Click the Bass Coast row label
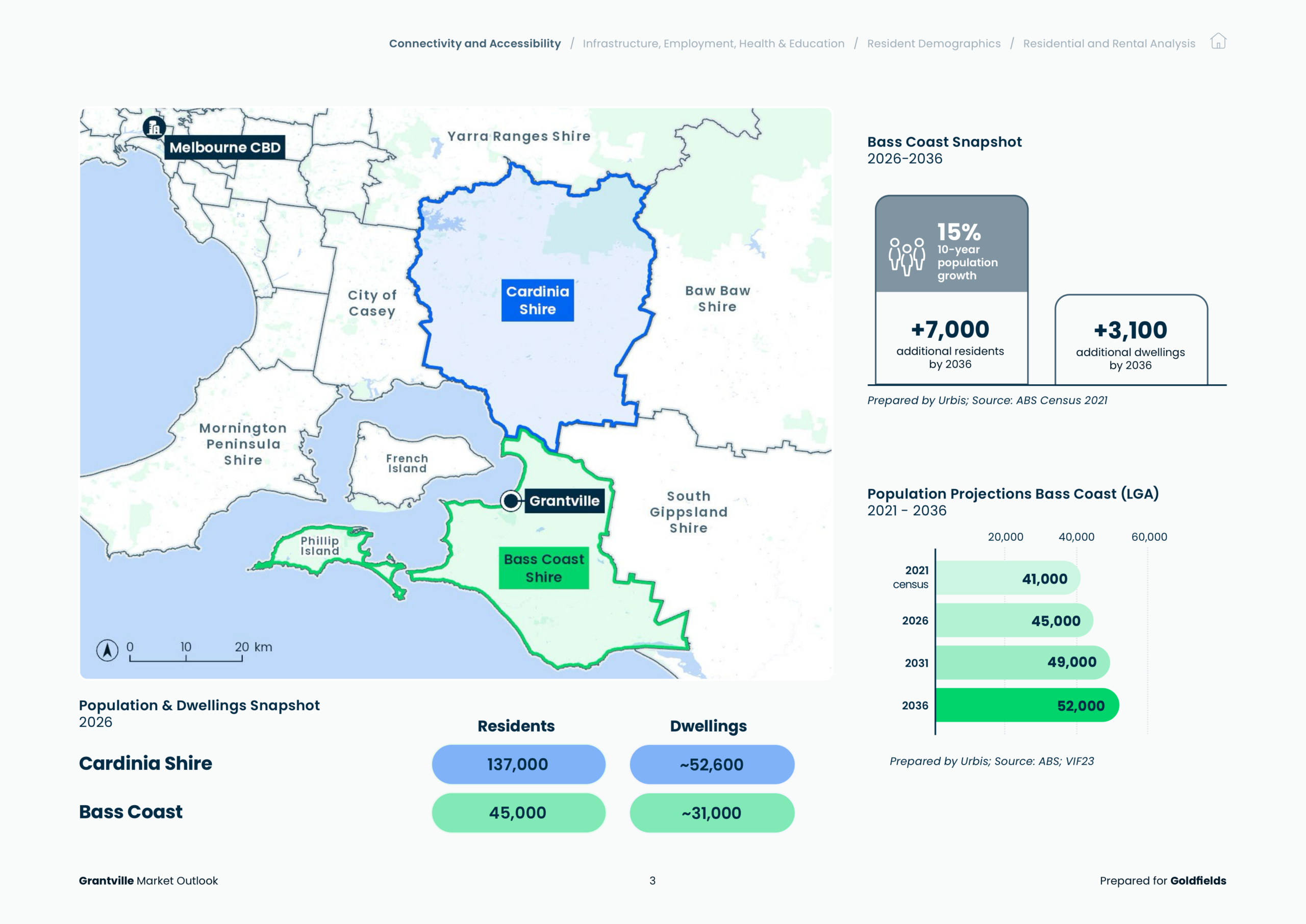The image size is (1306, 924). coord(131,811)
